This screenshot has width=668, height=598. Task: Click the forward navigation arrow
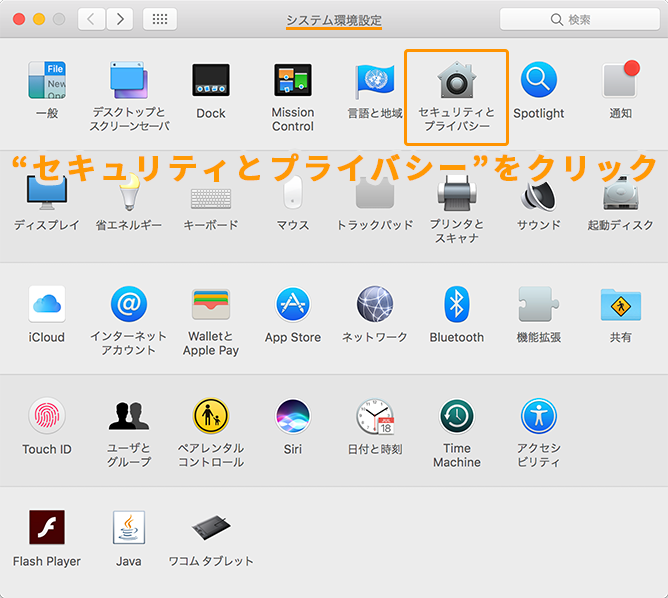[x=120, y=19]
